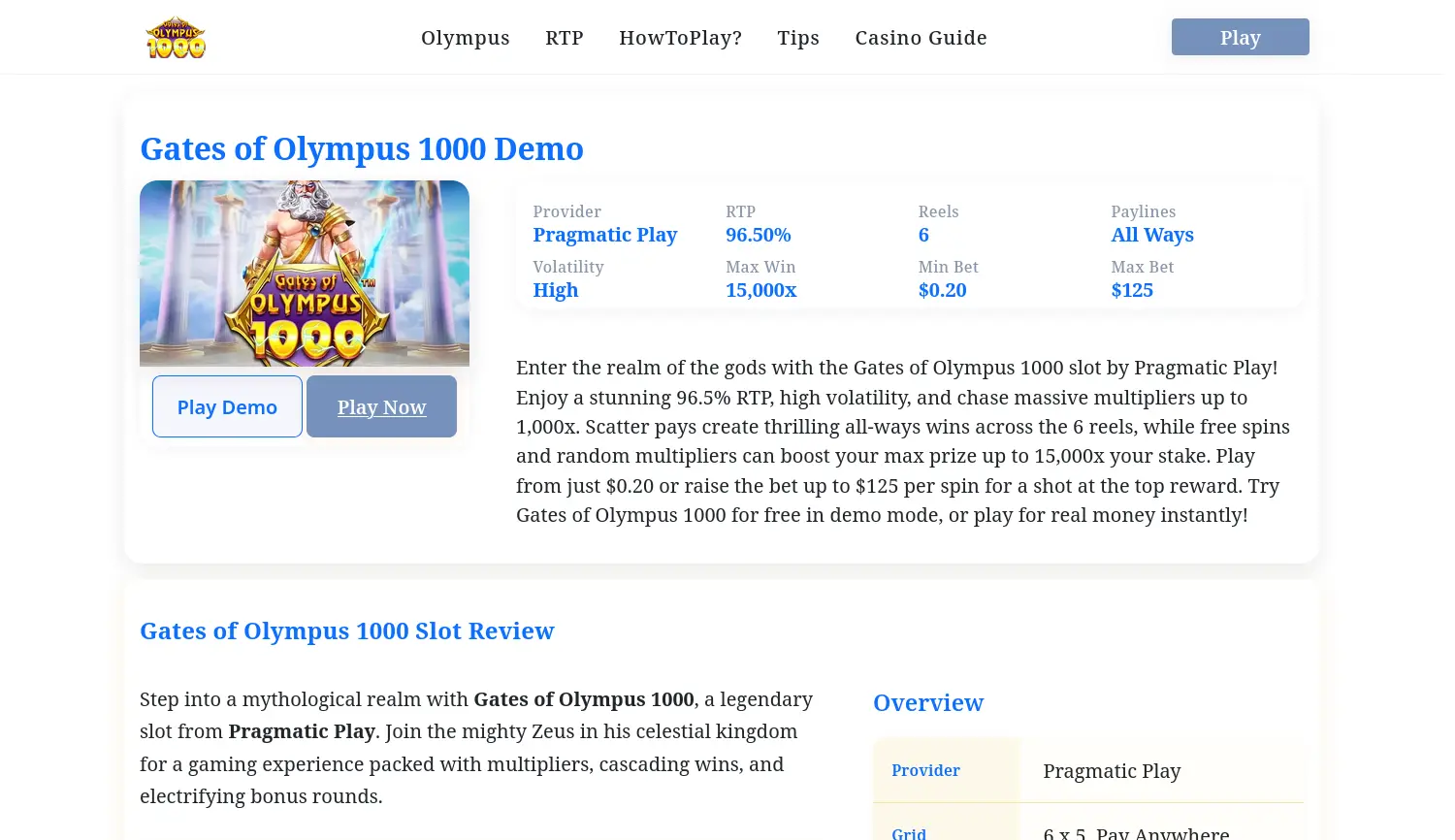Screen dimensions: 1455x840
Task: Click the Gates of Olympus 1000 Demo heading
Action: pyautogui.click(x=362, y=149)
